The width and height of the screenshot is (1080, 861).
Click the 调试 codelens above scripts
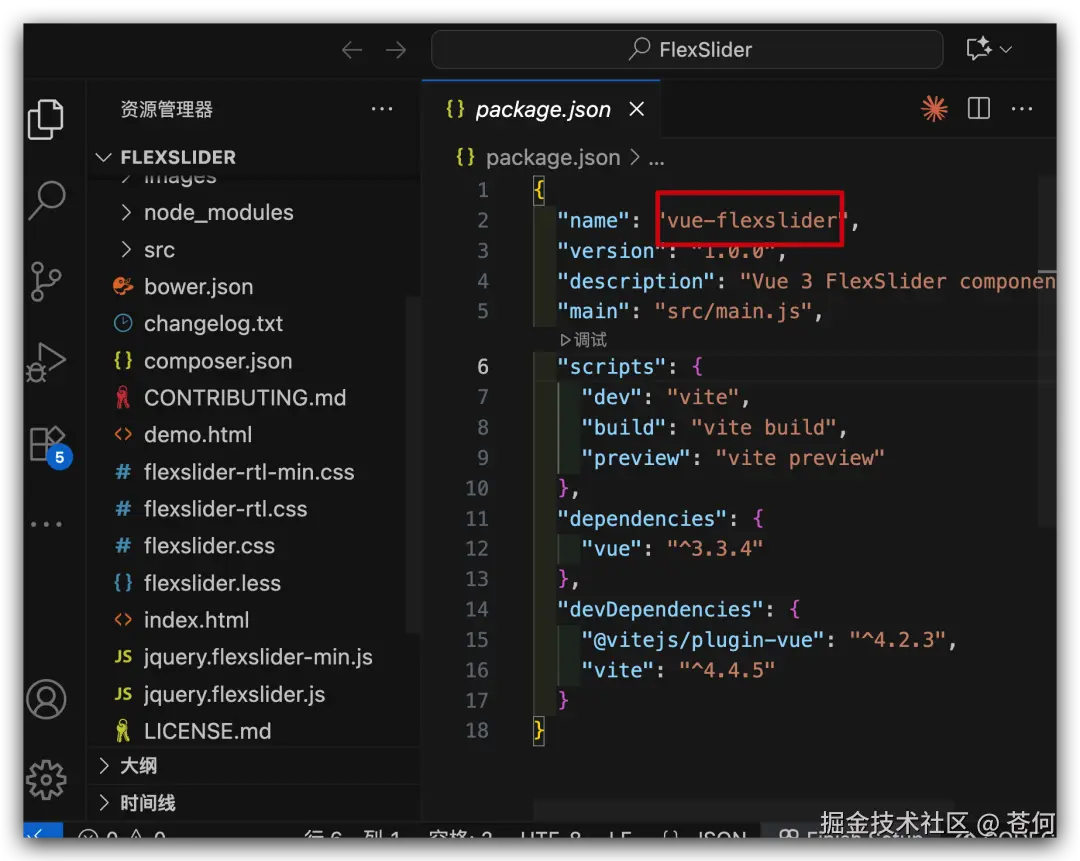584,339
